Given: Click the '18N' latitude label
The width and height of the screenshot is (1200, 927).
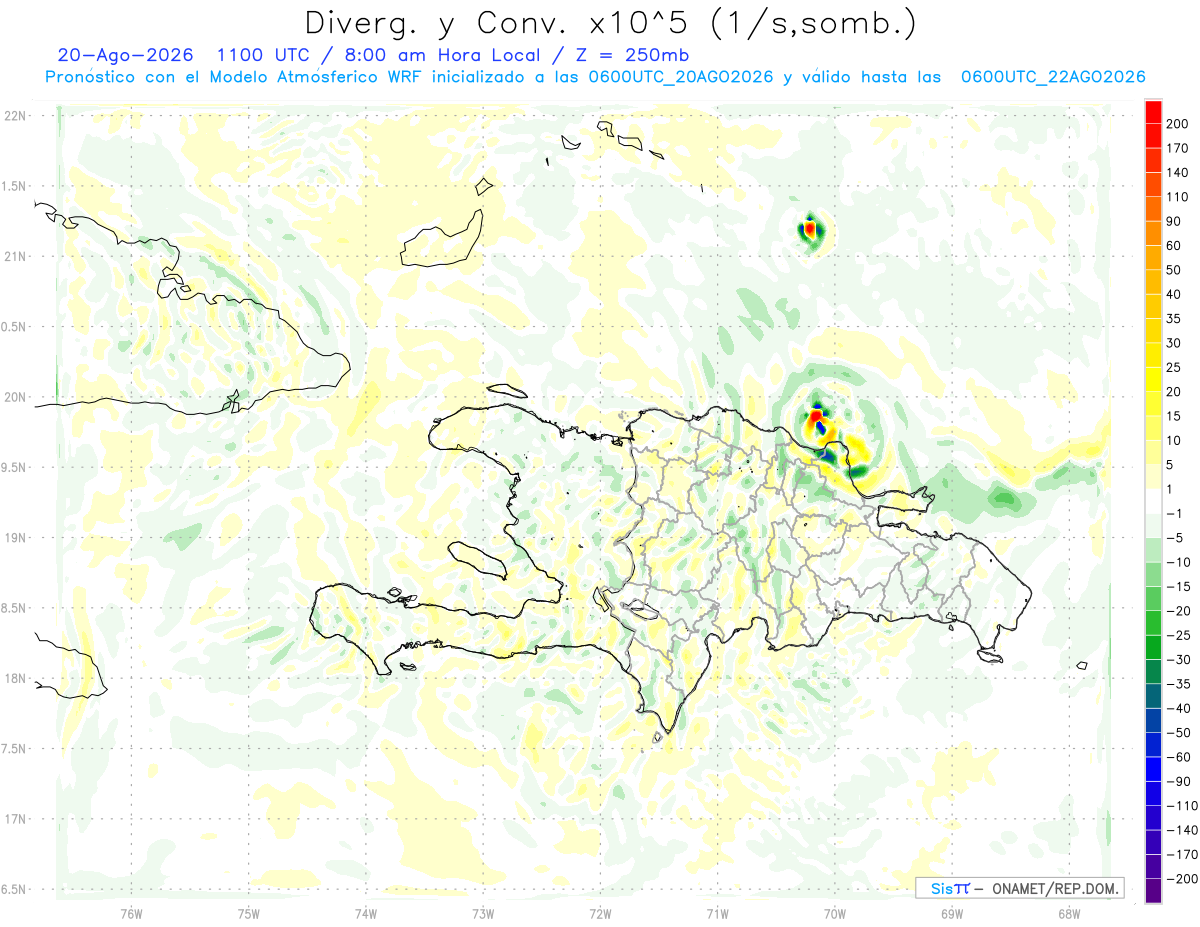Looking at the screenshot, I should click(14, 678).
